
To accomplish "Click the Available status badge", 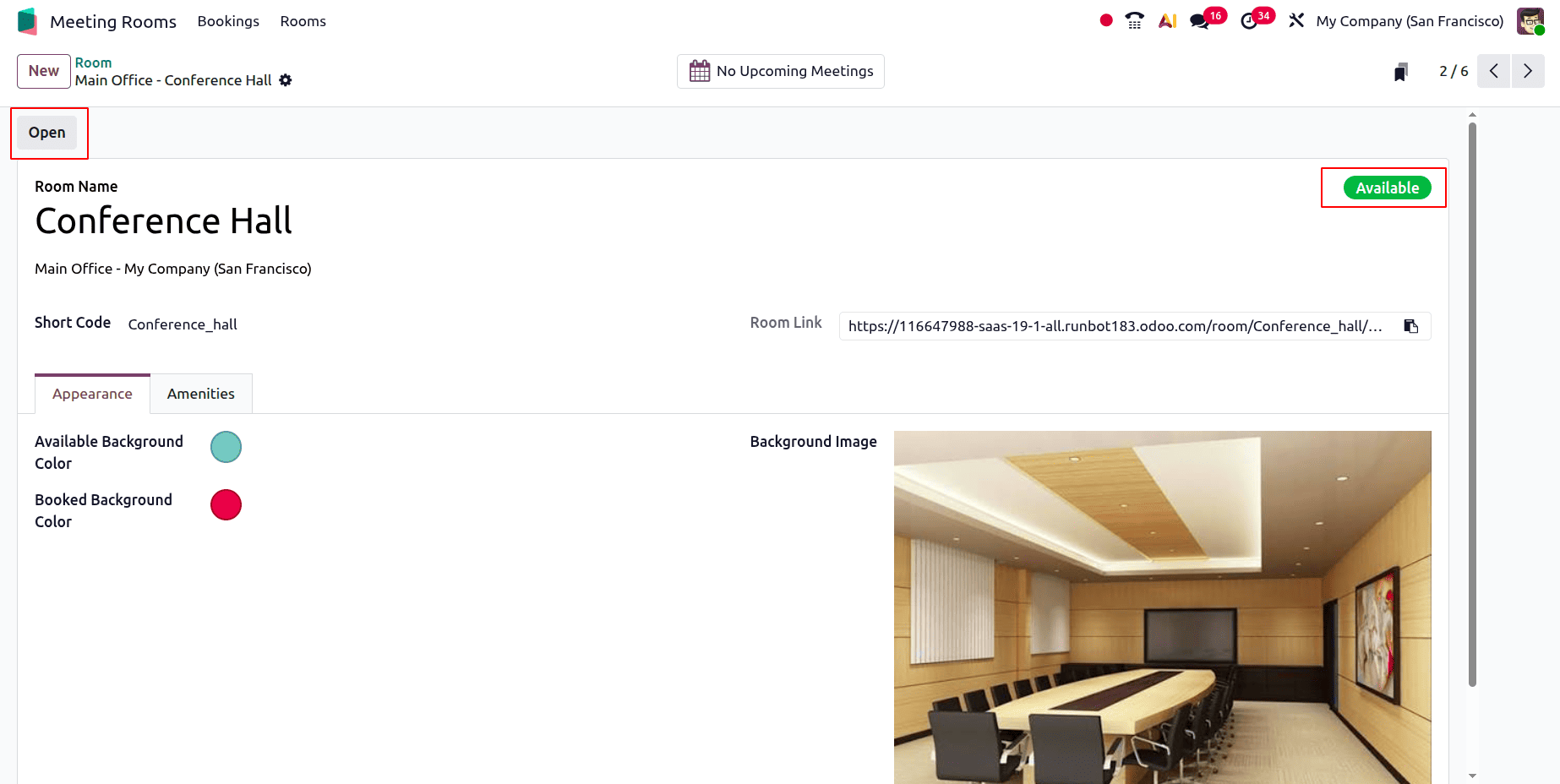I will click(1388, 188).
